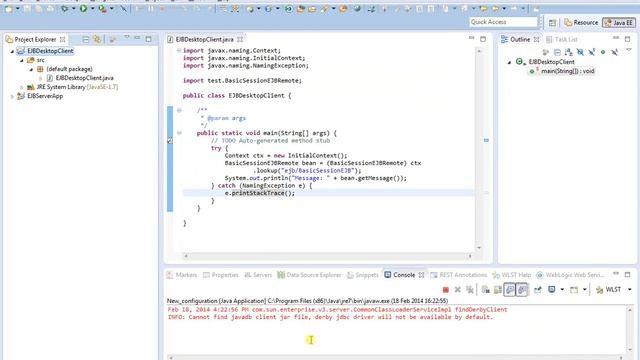Toggle Hide Static members in Outline
Screen dimensions: 640x360
[591, 52]
